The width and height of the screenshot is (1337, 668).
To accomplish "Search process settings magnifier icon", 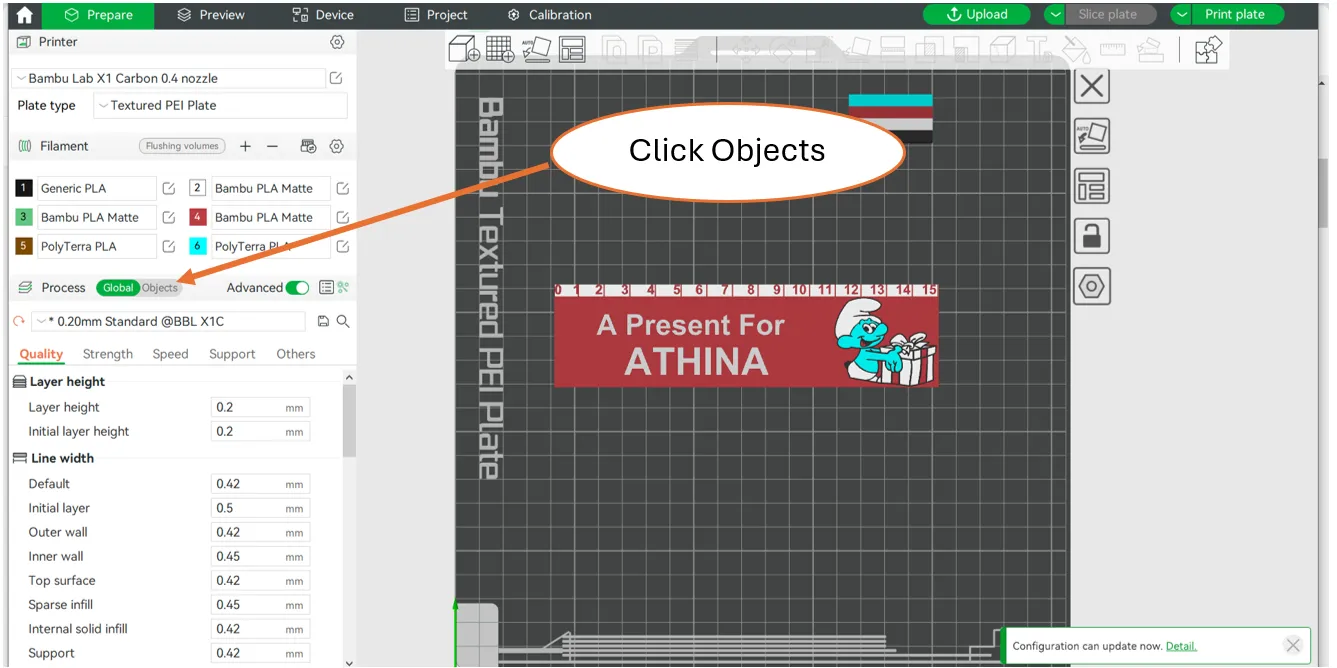I will 343,321.
